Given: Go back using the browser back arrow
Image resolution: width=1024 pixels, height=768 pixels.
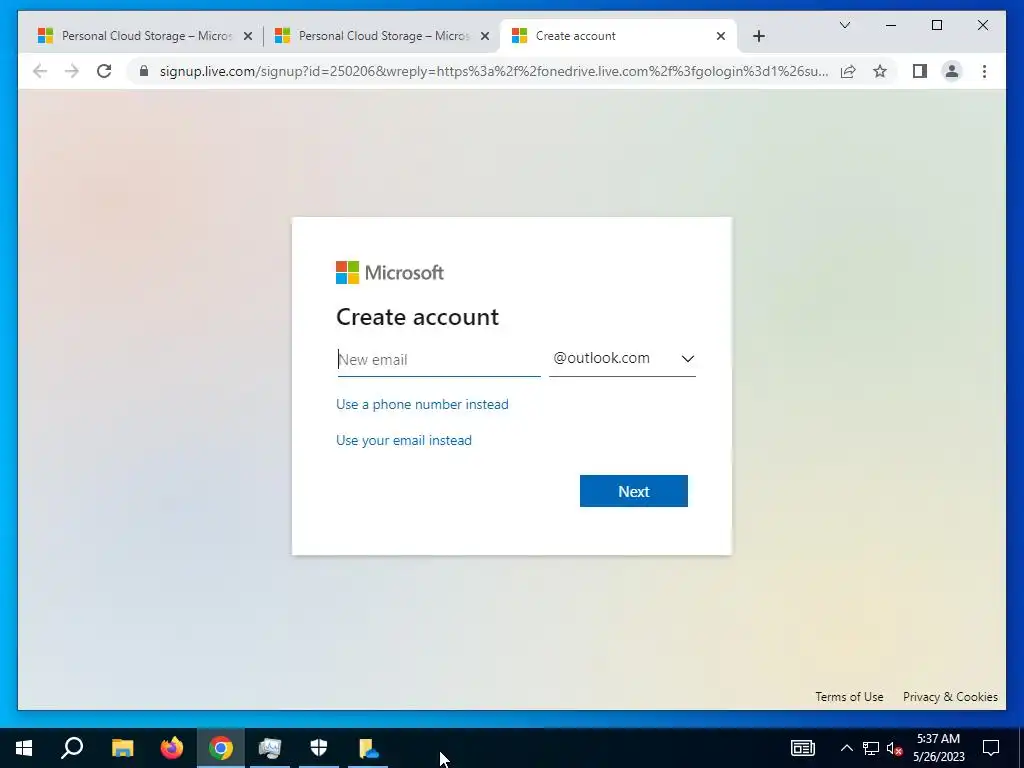Looking at the screenshot, I should tap(40, 71).
